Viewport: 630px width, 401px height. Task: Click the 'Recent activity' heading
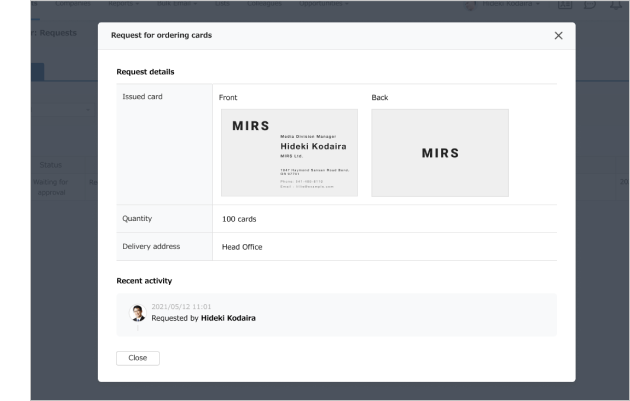(x=144, y=281)
